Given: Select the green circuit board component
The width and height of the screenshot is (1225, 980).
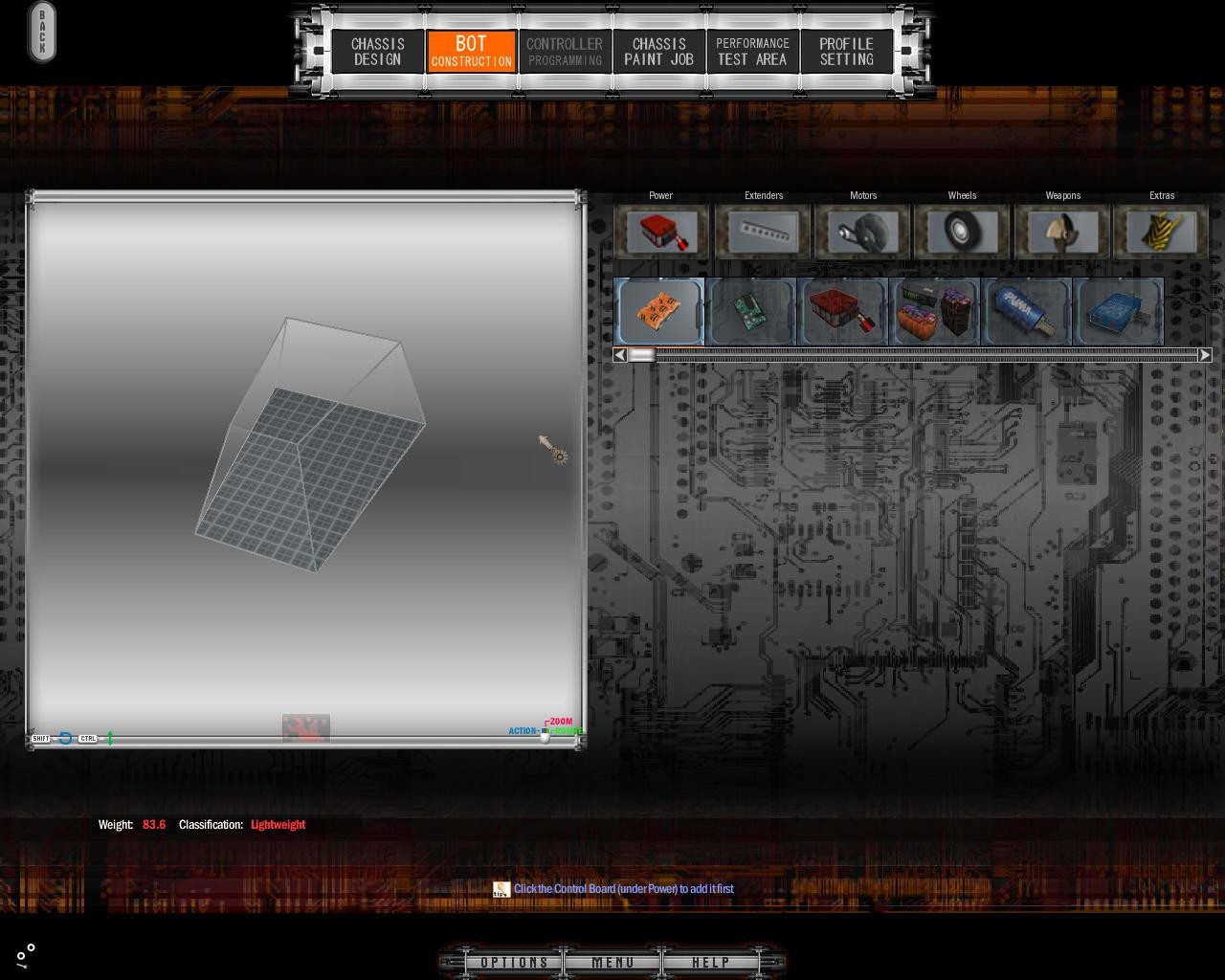Looking at the screenshot, I should click(751, 311).
